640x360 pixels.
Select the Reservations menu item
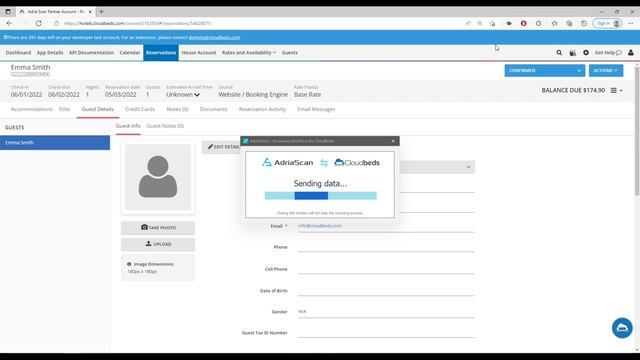(x=161, y=53)
